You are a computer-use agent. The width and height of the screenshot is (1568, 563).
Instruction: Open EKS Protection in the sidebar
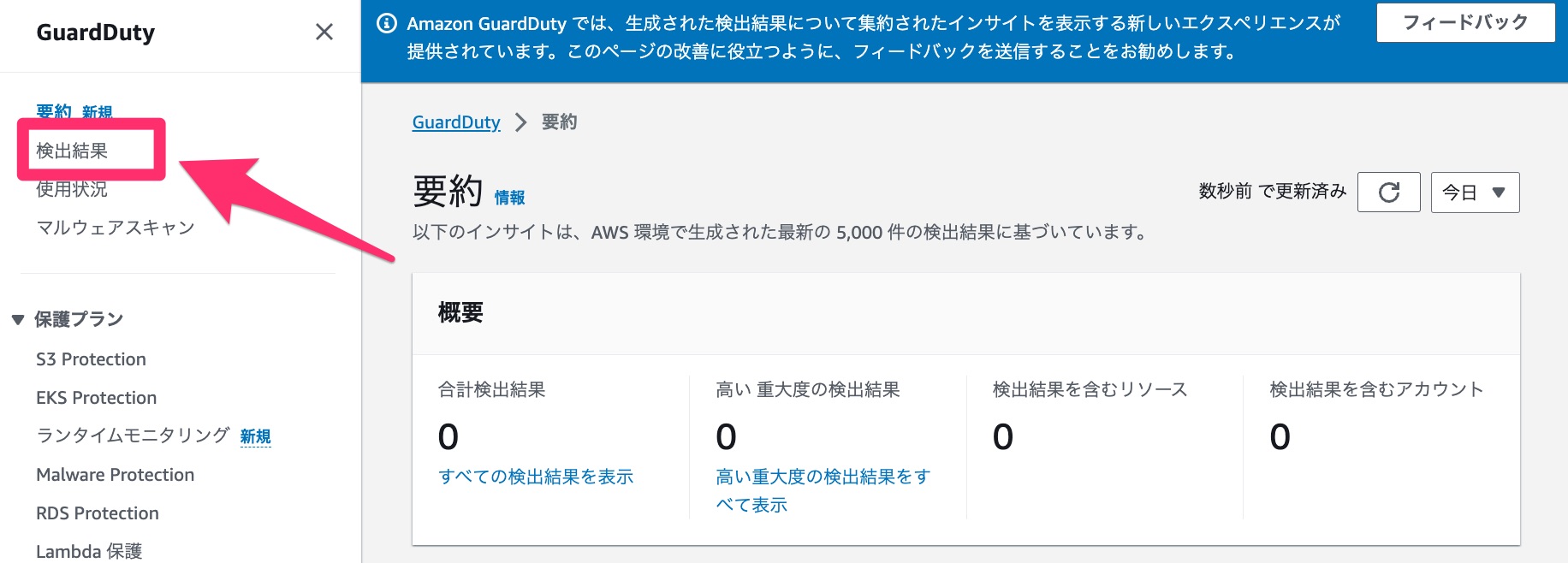pos(96,397)
